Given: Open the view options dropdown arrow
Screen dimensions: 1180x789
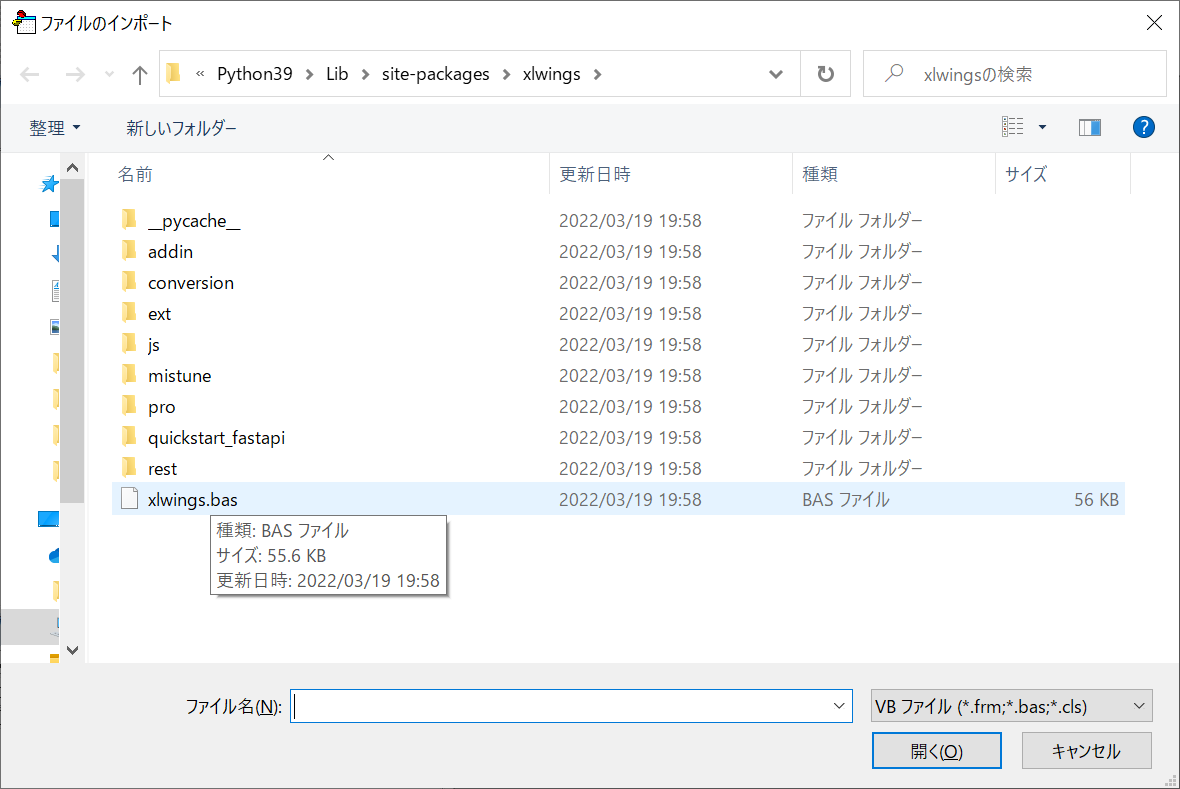Looking at the screenshot, I should point(1042,127).
